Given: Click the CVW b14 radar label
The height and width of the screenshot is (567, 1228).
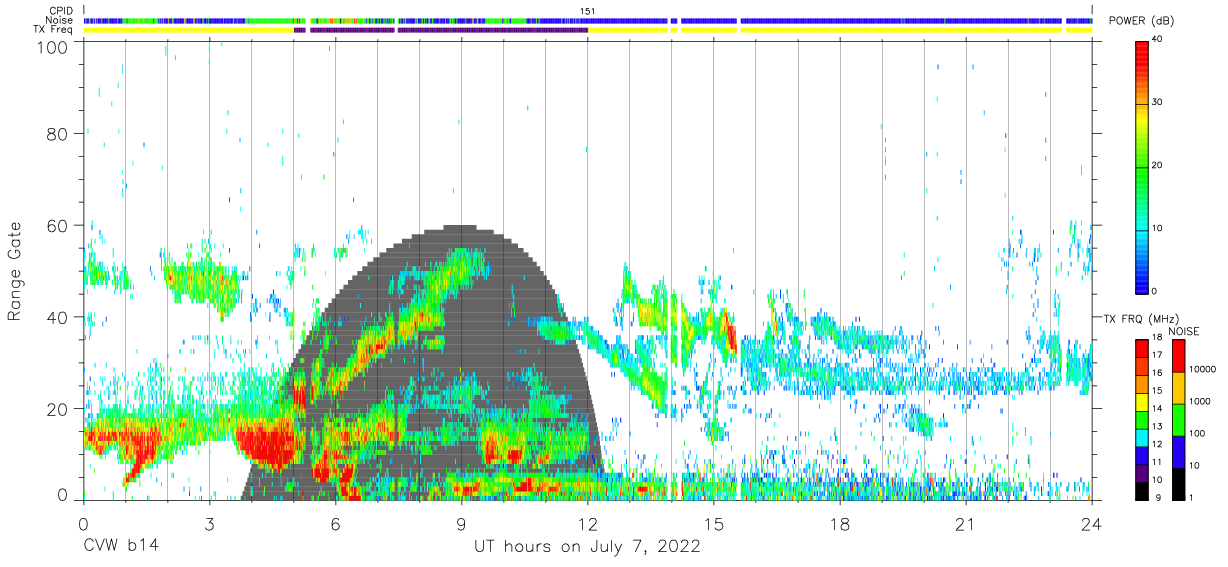Looking at the screenshot, I should tap(121, 547).
